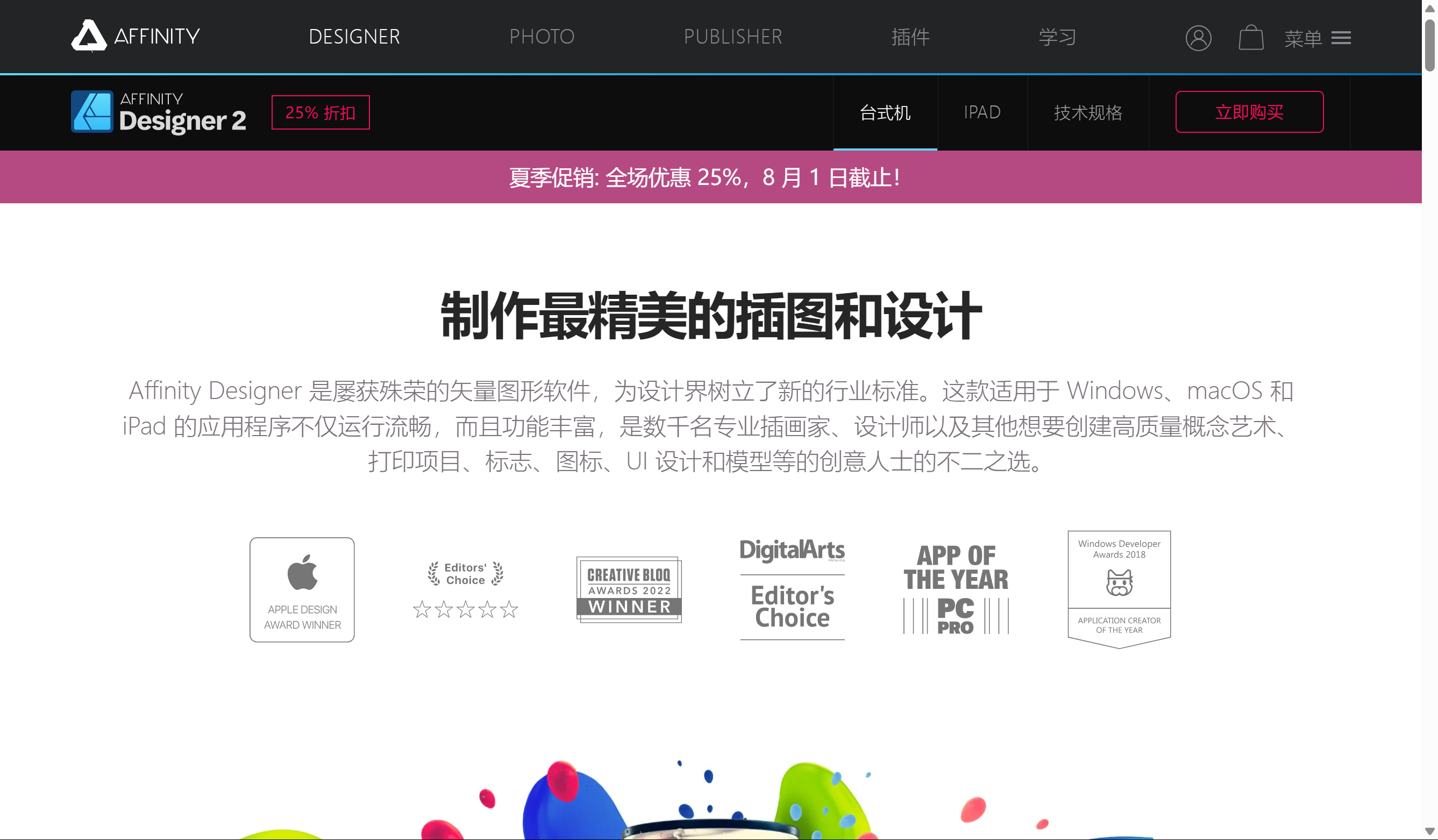Click the 25% 折扣 discount badge
Viewport: 1438px width, 840px height.
(320, 112)
